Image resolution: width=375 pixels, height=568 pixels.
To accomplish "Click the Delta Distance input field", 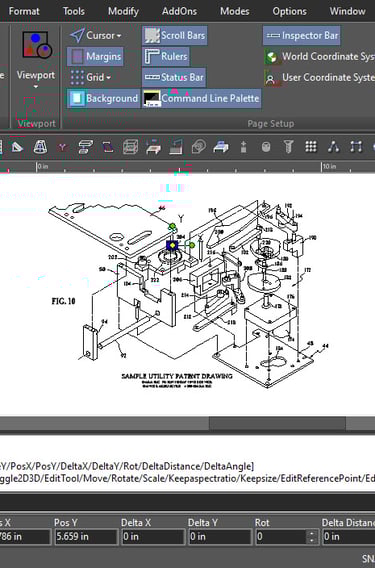I will [349, 536].
